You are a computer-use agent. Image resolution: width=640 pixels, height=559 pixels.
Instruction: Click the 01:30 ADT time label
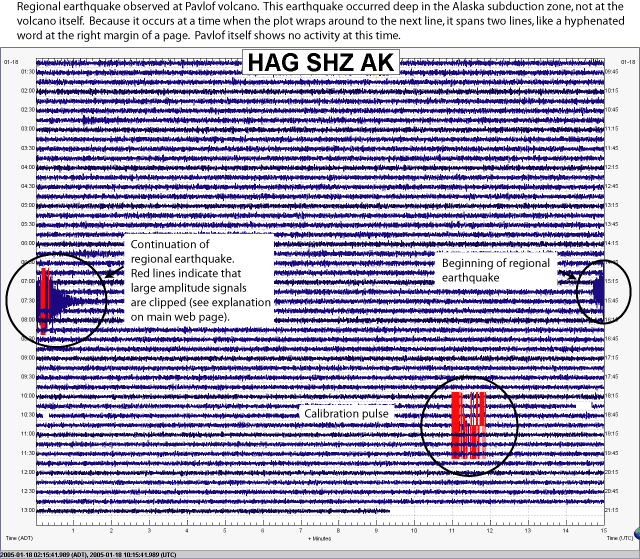click(x=27, y=72)
